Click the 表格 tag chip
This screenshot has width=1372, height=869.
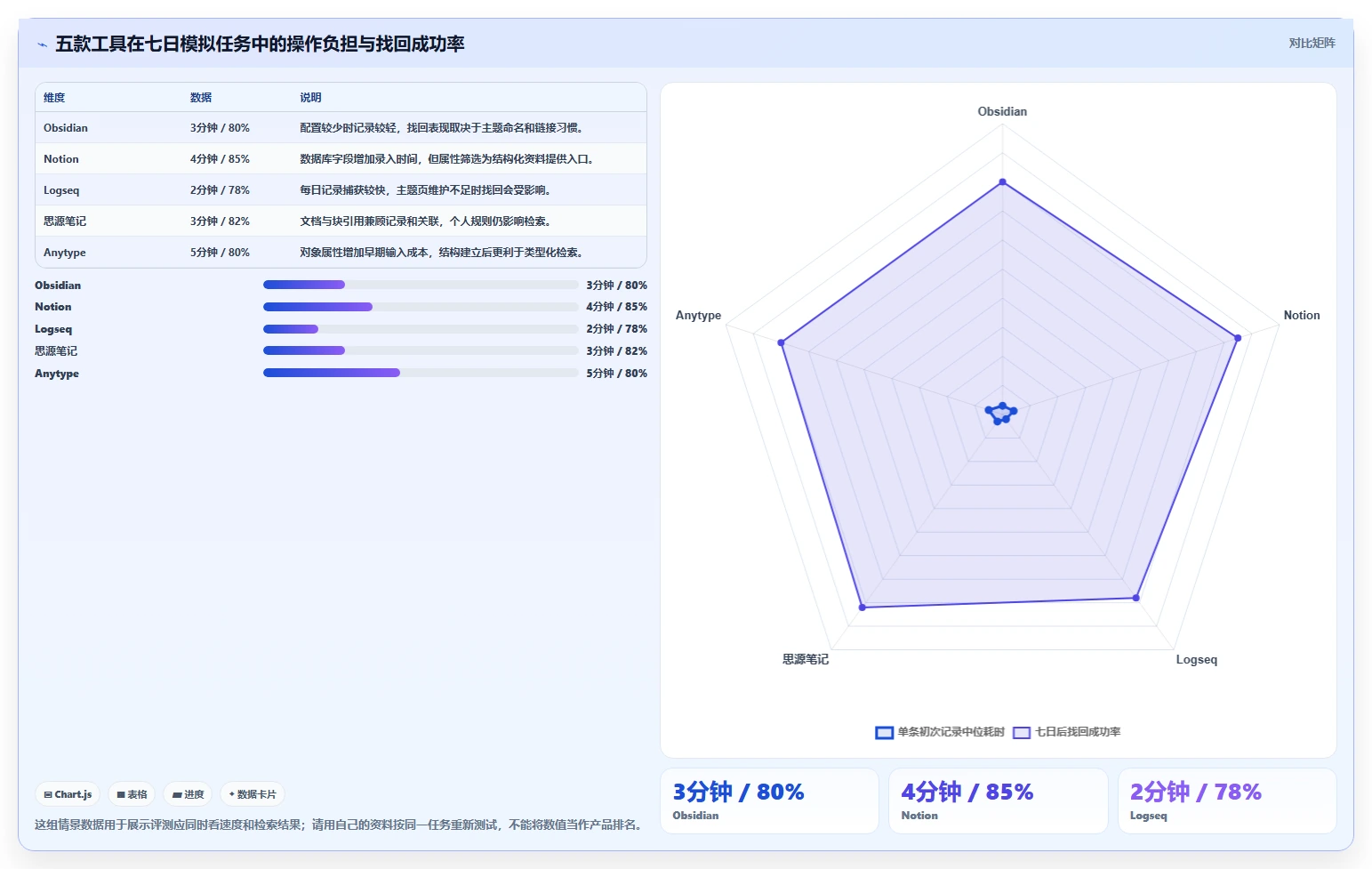132,794
